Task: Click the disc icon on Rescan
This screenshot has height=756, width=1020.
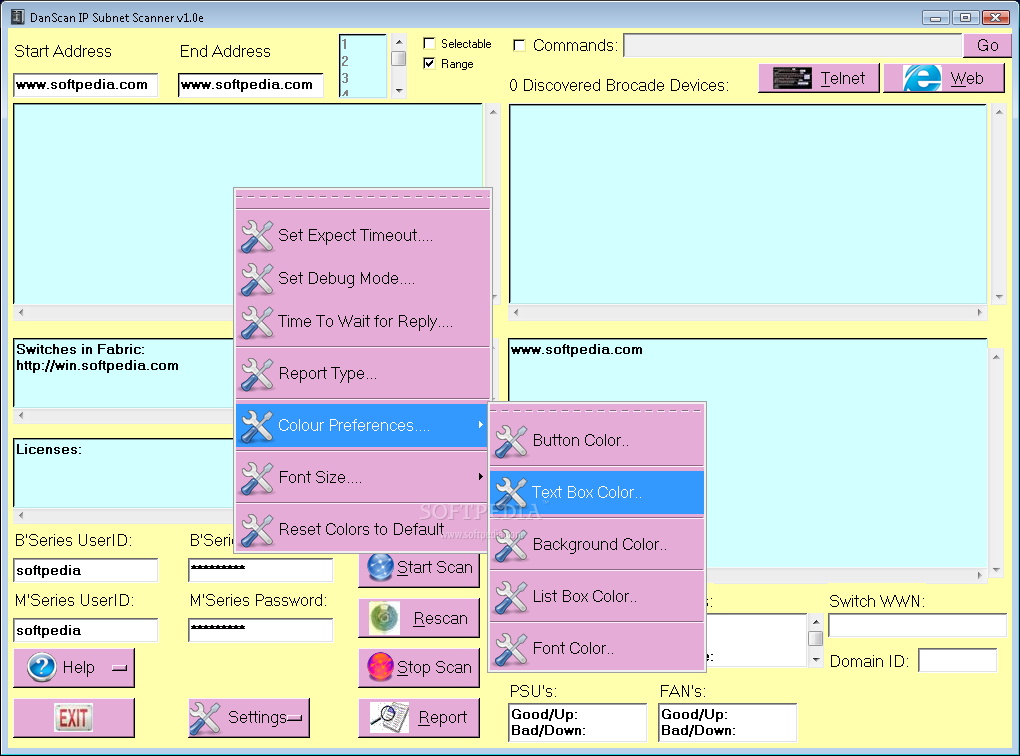Action: coord(384,617)
